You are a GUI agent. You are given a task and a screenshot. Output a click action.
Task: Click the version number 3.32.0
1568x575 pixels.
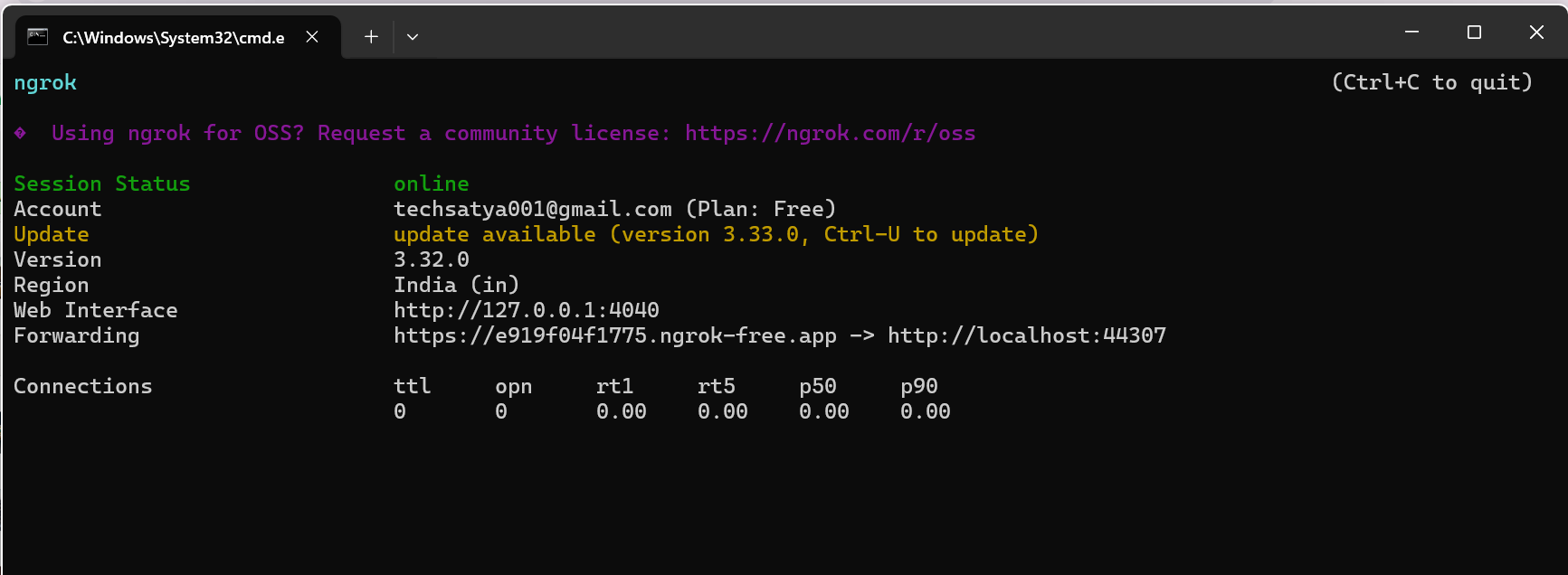[x=431, y=259]
